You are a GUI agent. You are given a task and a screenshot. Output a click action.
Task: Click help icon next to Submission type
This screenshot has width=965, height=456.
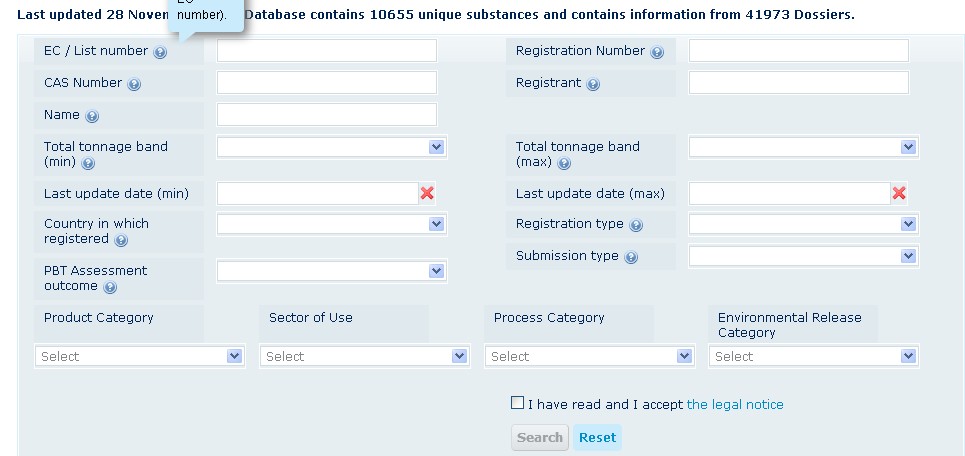(631, 257)
